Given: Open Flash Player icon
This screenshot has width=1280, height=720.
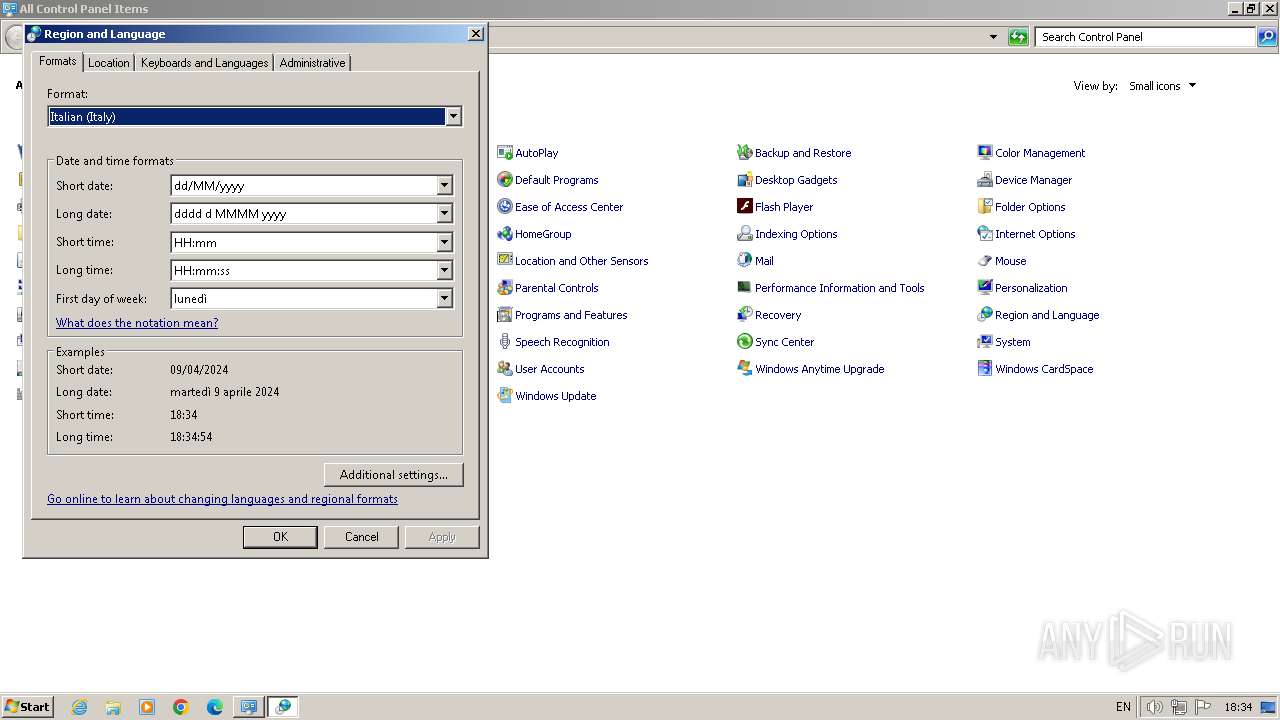Looking at the screenshot, I should [x=775, y=207].
